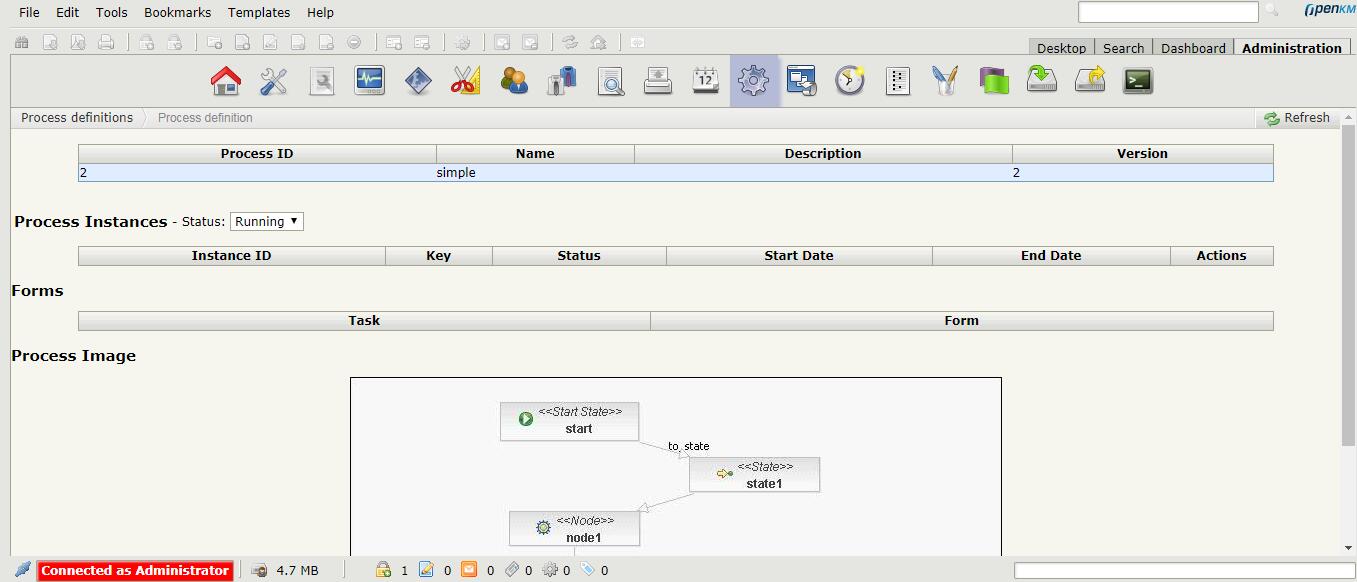Open the Templates menu
This screenshot has height=582, width=1357.
point(259,13)
